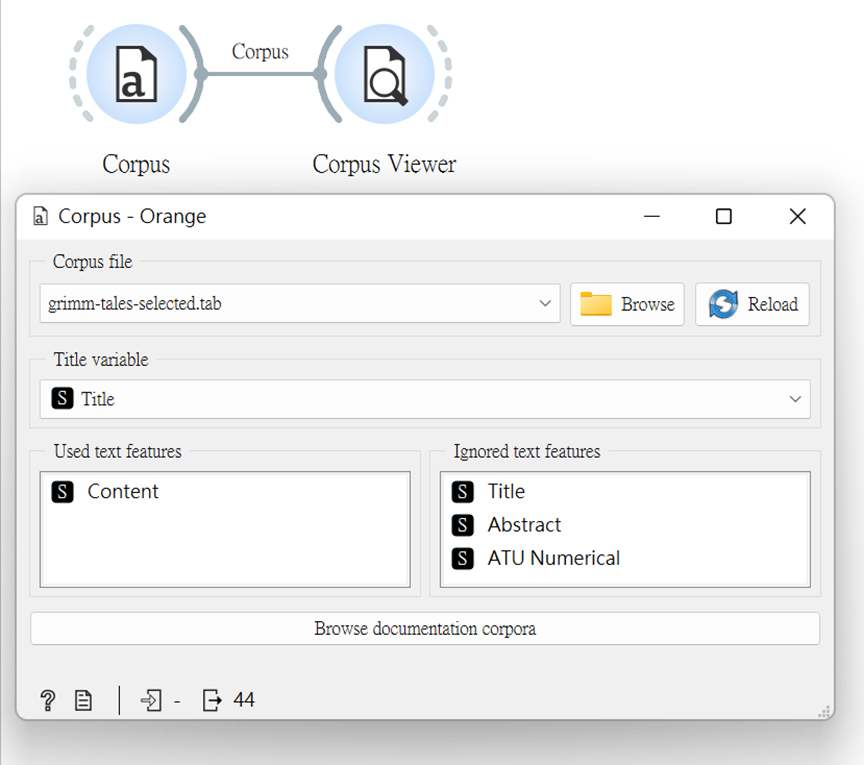Click the string type icon beside Abstract
The width and height of the screenshot is (864, 765).
(x=462, y=525)
